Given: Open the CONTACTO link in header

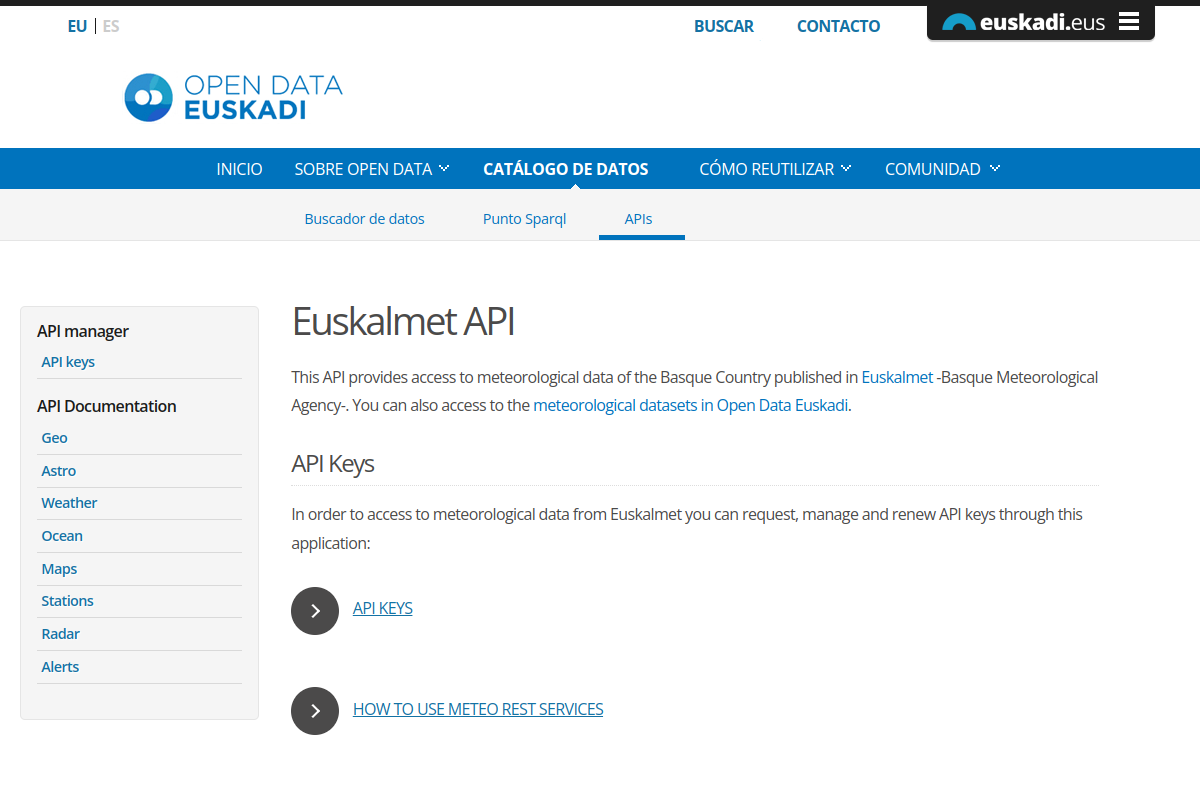Looking at the screenshot, I should 838,26.
